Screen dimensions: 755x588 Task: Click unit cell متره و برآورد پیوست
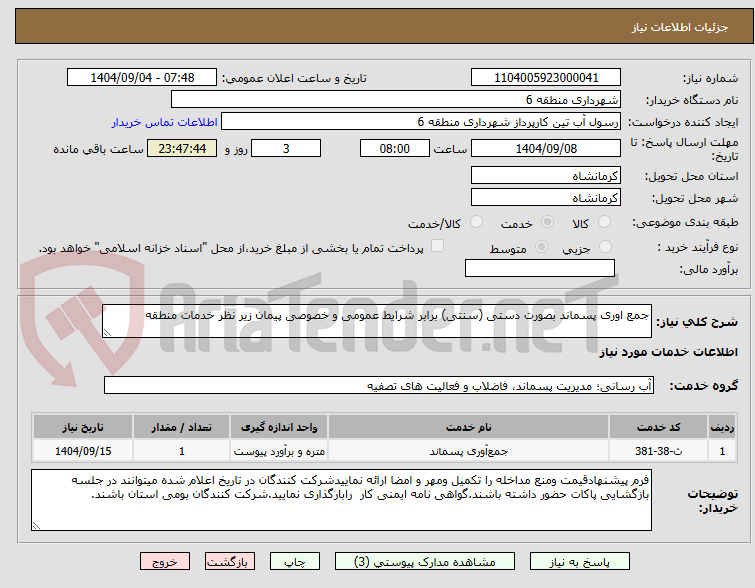pyautogui.click(x=279, y=451)
